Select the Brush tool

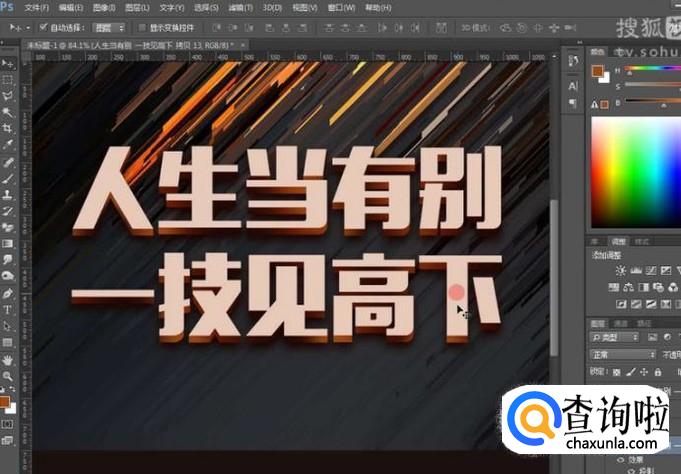(x=7, y=179)
